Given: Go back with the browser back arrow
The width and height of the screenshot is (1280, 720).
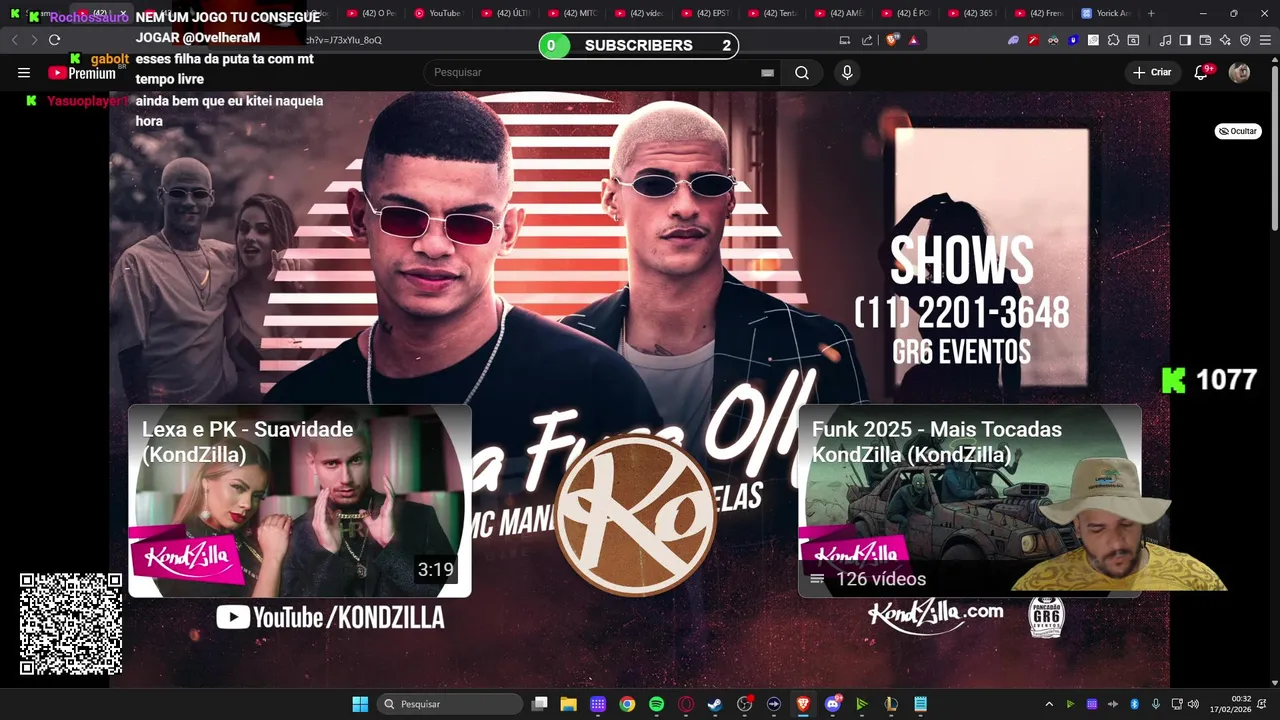Looking at the screenshot, I should (x=14, y=40).
